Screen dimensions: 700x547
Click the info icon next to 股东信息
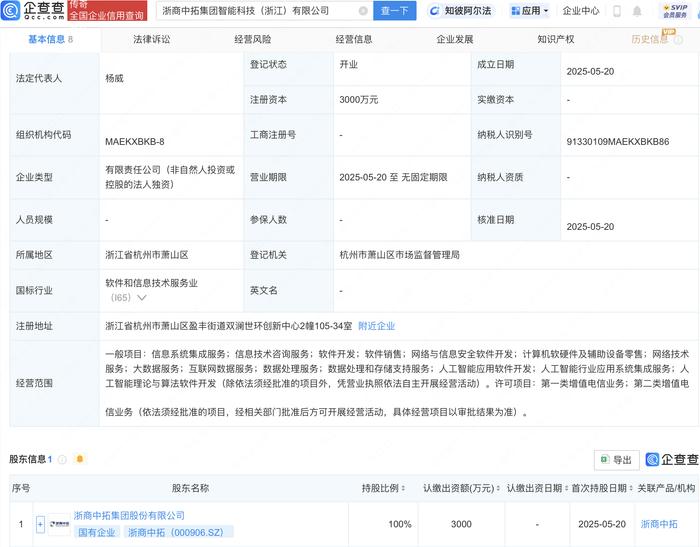tap(62, 459)
